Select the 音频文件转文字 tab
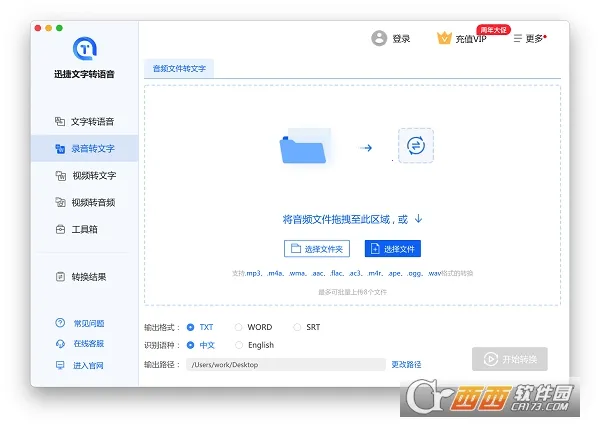Screen dimensions: 600x427 tap(179, 69)
